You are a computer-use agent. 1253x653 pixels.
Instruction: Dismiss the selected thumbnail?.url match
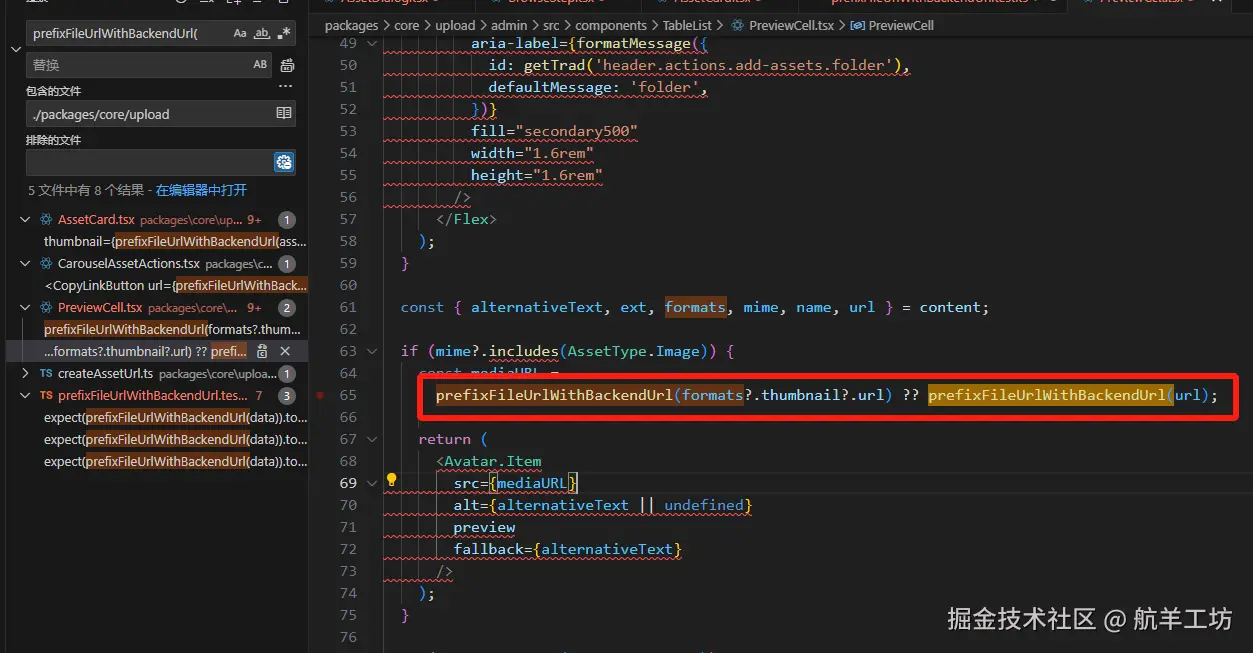click(284, 352)
